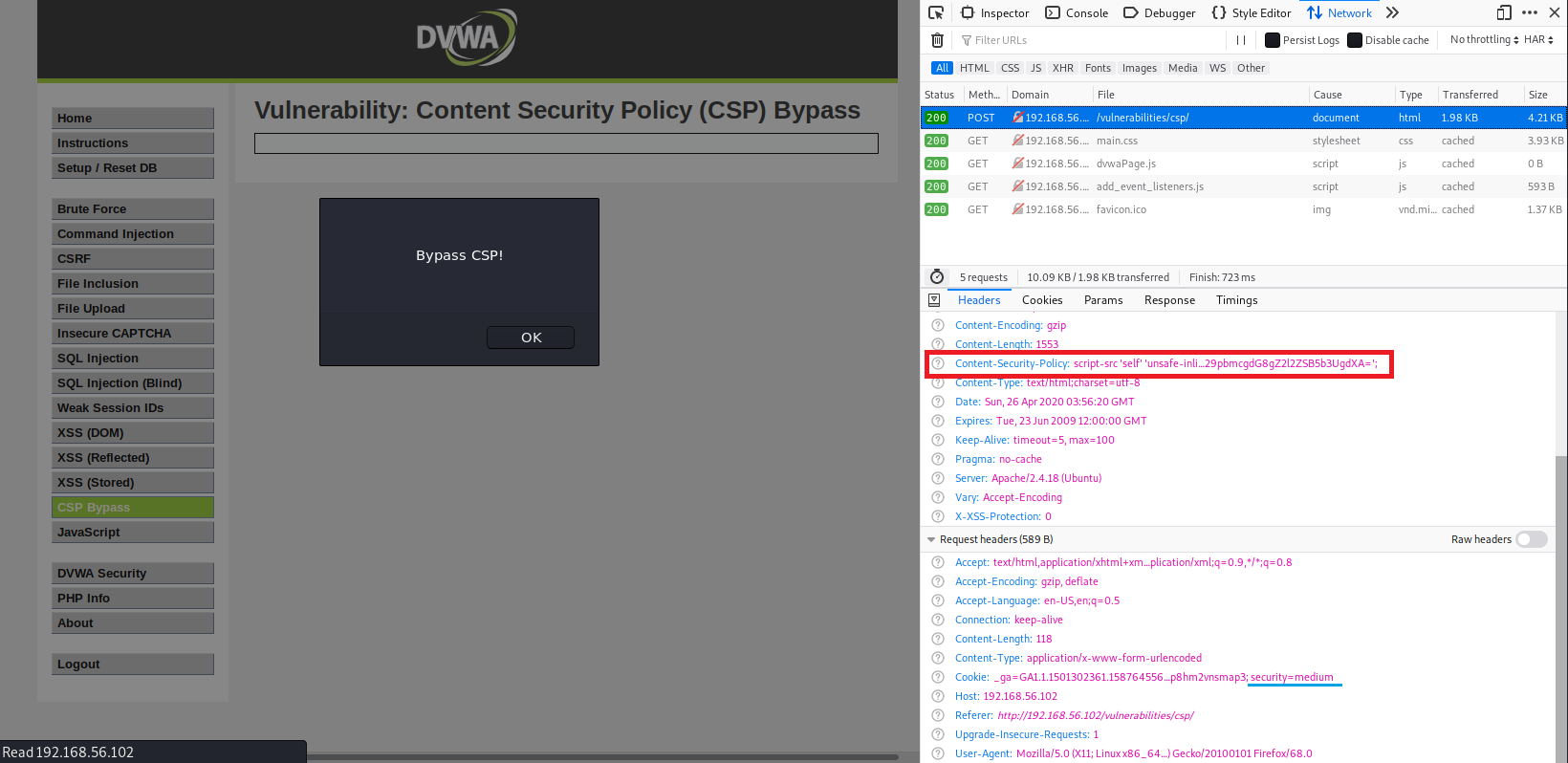Check the Disable cache checkbox
The height and width of the screenshot is (763, 1568).
[x=1355, y=40]
